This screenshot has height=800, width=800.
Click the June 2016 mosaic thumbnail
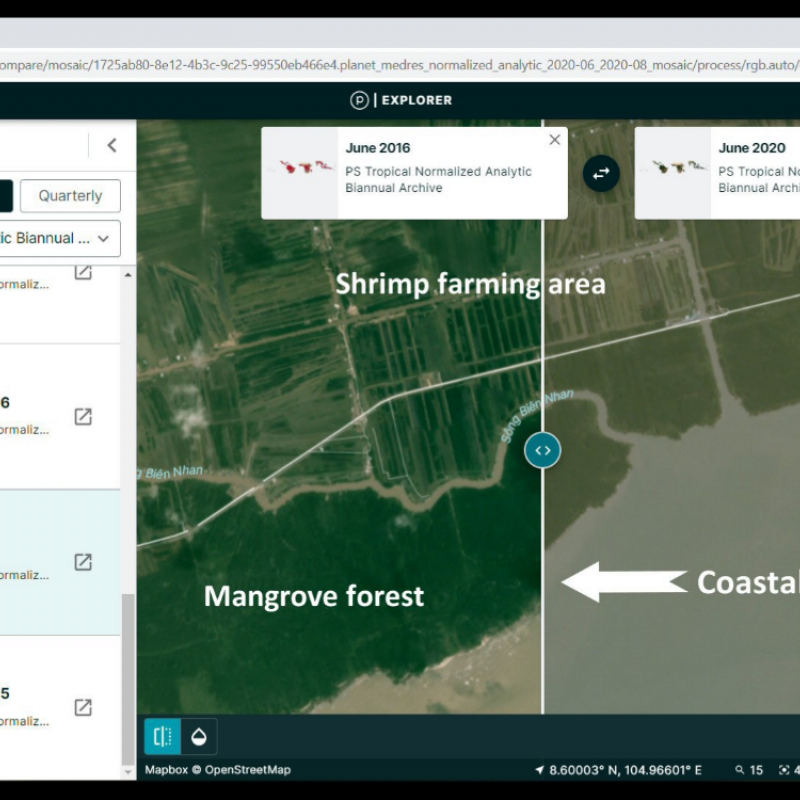pyautogui.click(x=300, y=173)
